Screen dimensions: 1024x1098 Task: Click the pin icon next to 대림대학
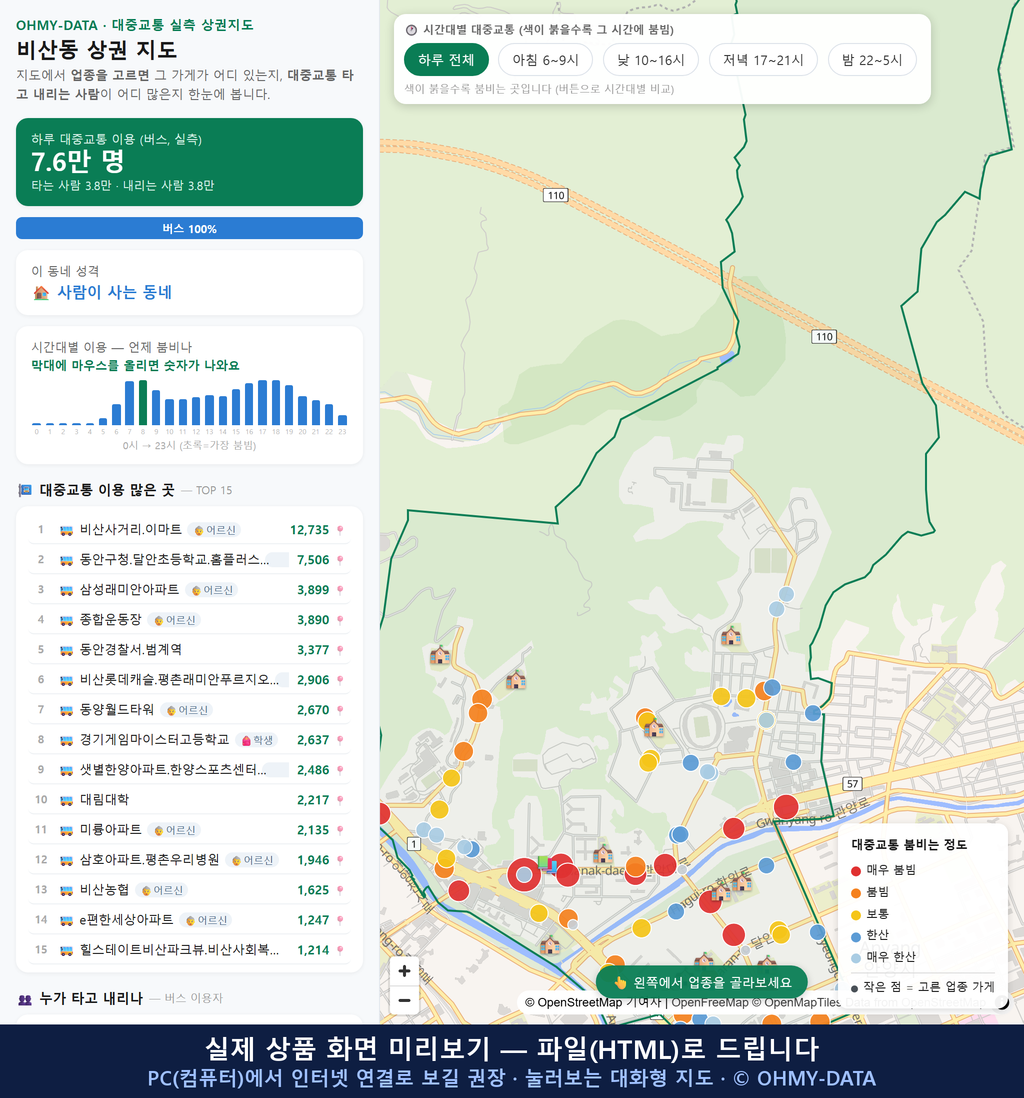click(x=340, y=800)
